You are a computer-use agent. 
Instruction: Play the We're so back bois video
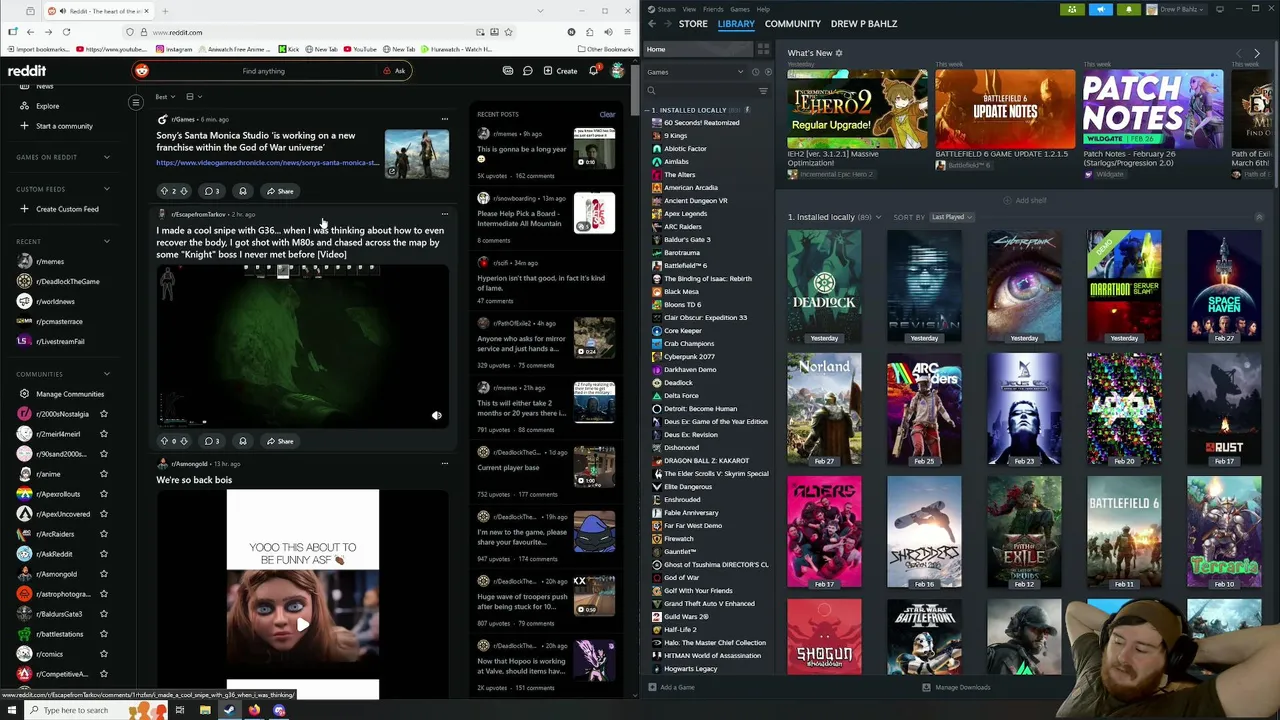tap(303, 624)
